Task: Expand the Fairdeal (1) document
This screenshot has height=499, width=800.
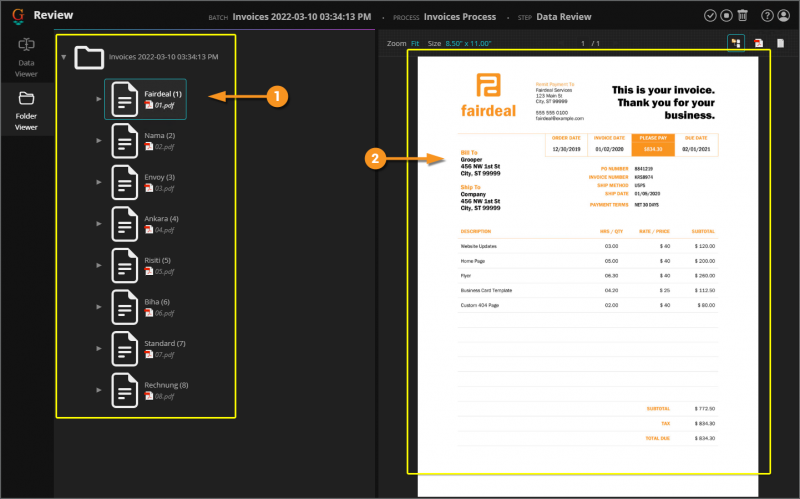Action: [x=98, y=99]
